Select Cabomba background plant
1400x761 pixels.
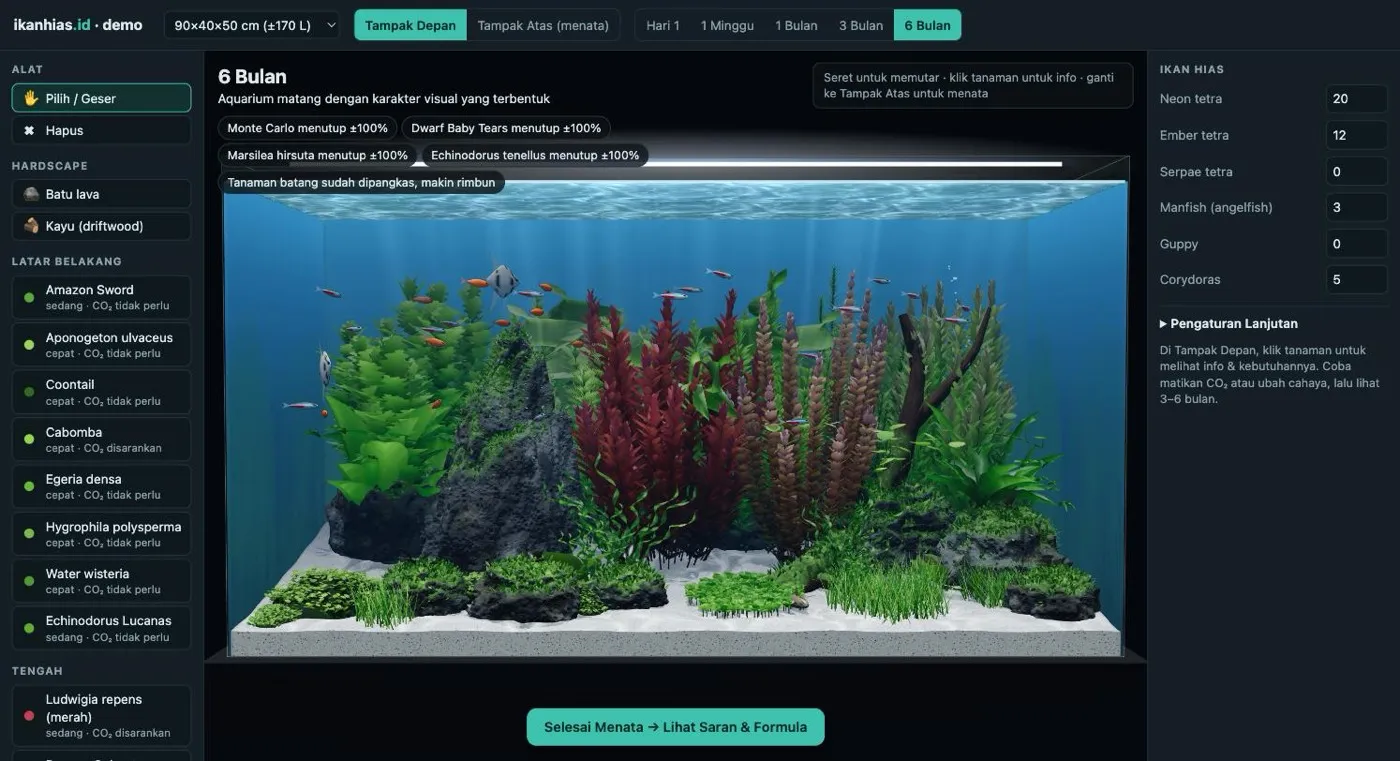(x=101, y=439)
